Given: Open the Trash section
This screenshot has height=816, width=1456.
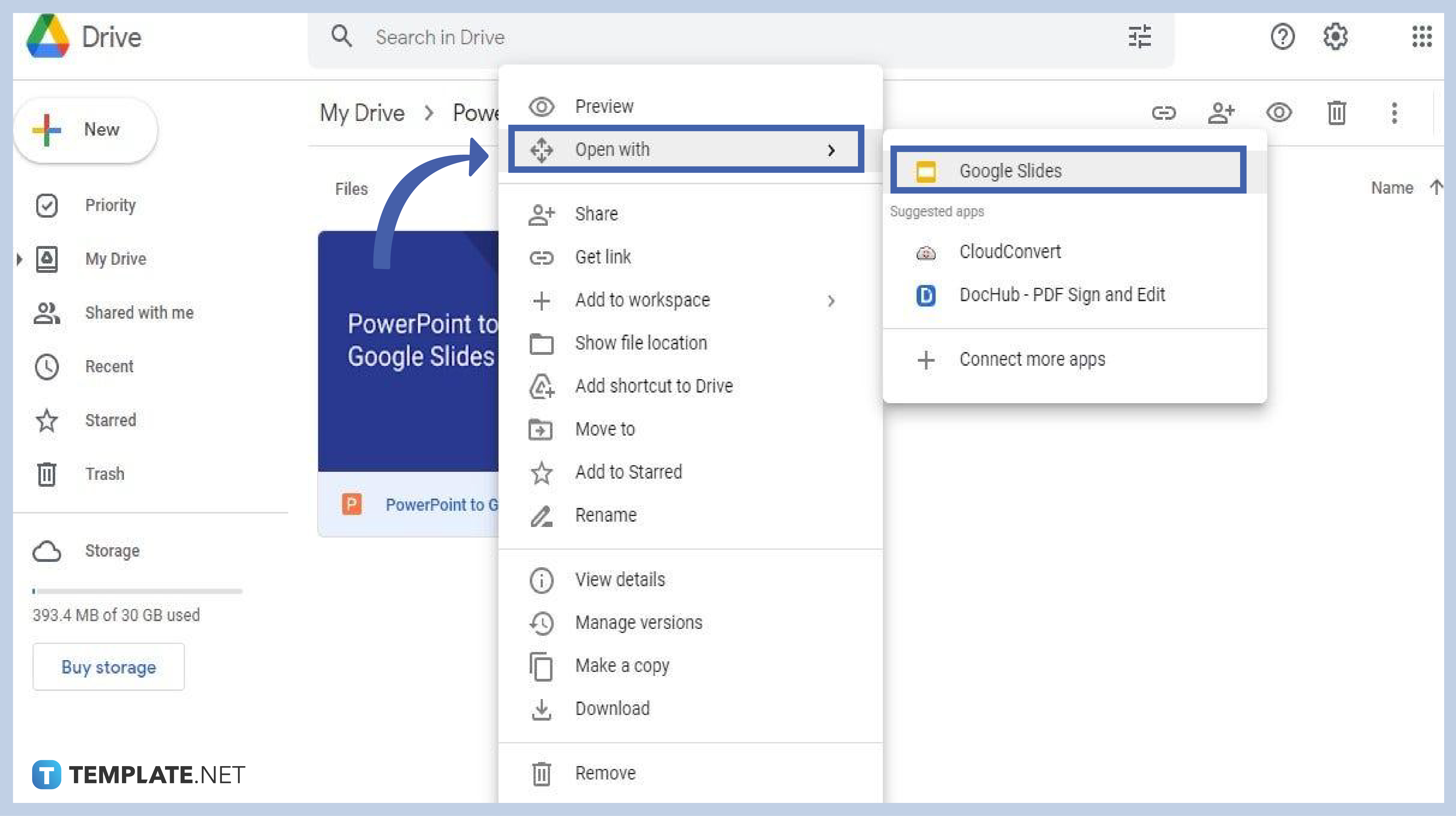Looking at the screenshot, I should tap(105, 474).
